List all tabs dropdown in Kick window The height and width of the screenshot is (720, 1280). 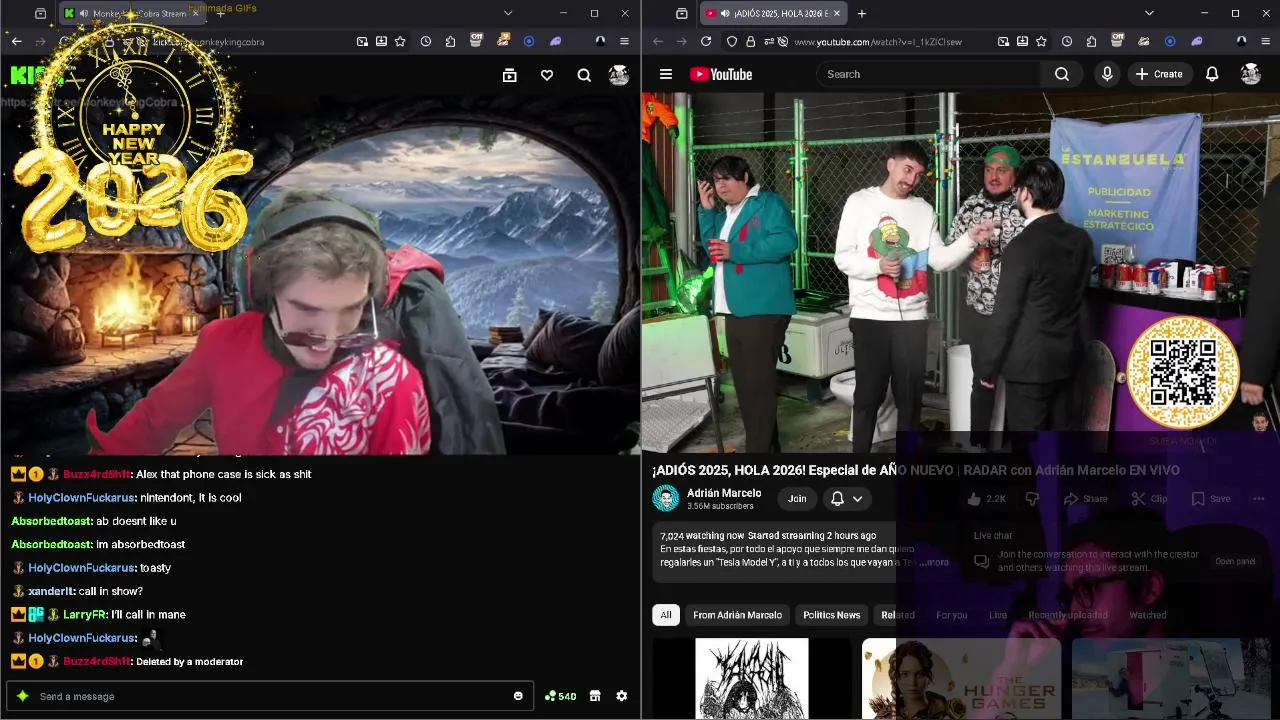click(x=508, y=14)
